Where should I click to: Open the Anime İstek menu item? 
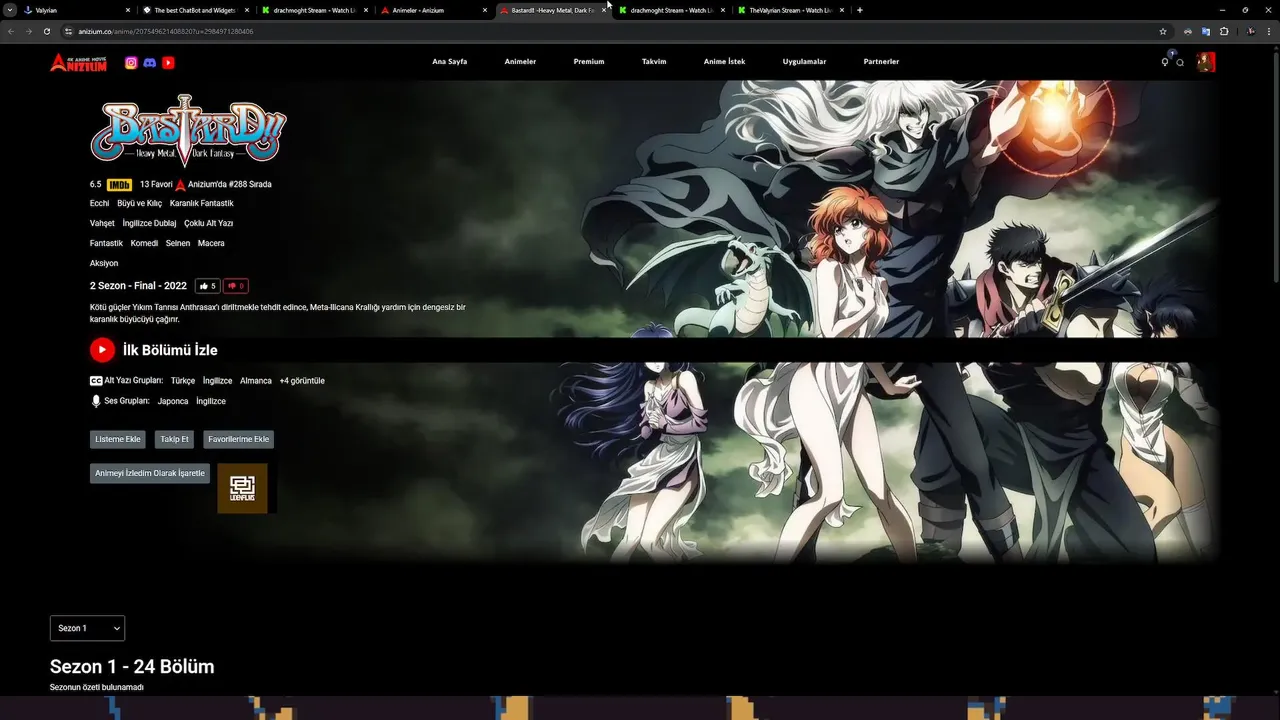point(724,62)
